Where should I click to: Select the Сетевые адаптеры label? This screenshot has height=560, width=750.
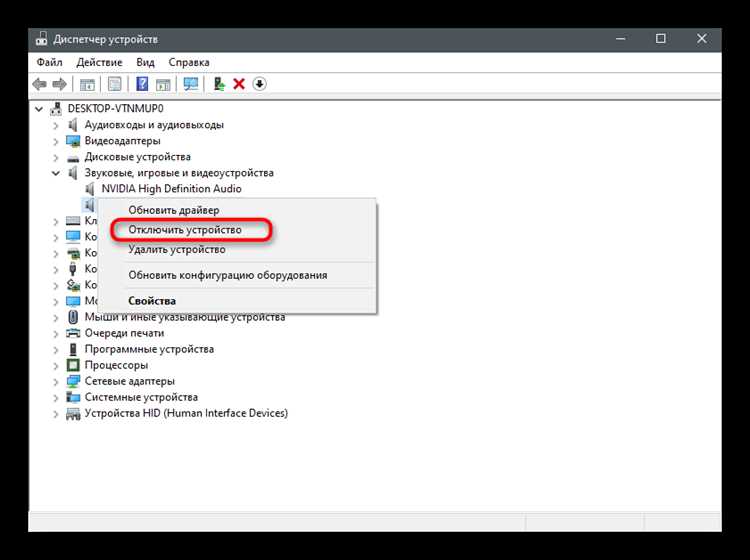130,381
